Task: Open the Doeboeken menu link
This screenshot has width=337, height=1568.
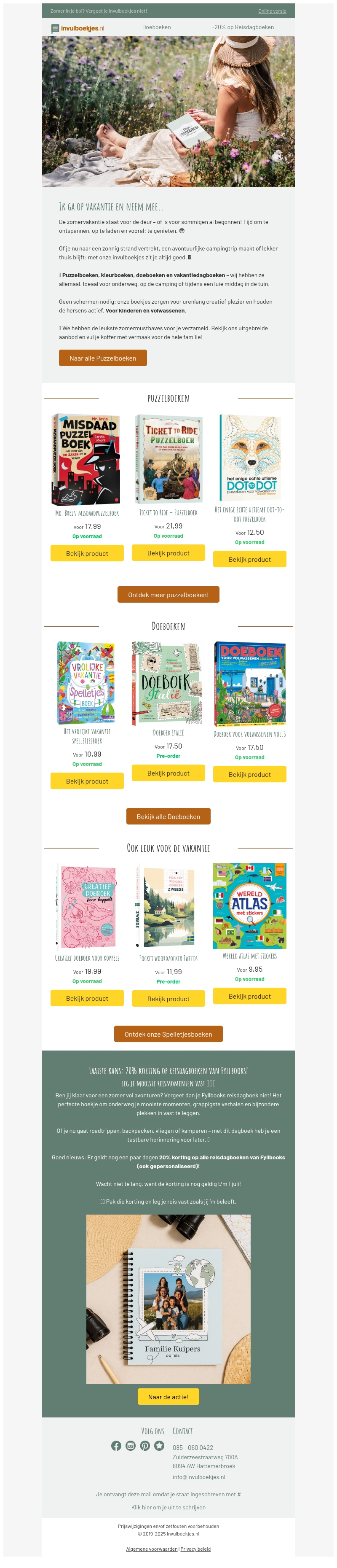Action: pos(156,27)
